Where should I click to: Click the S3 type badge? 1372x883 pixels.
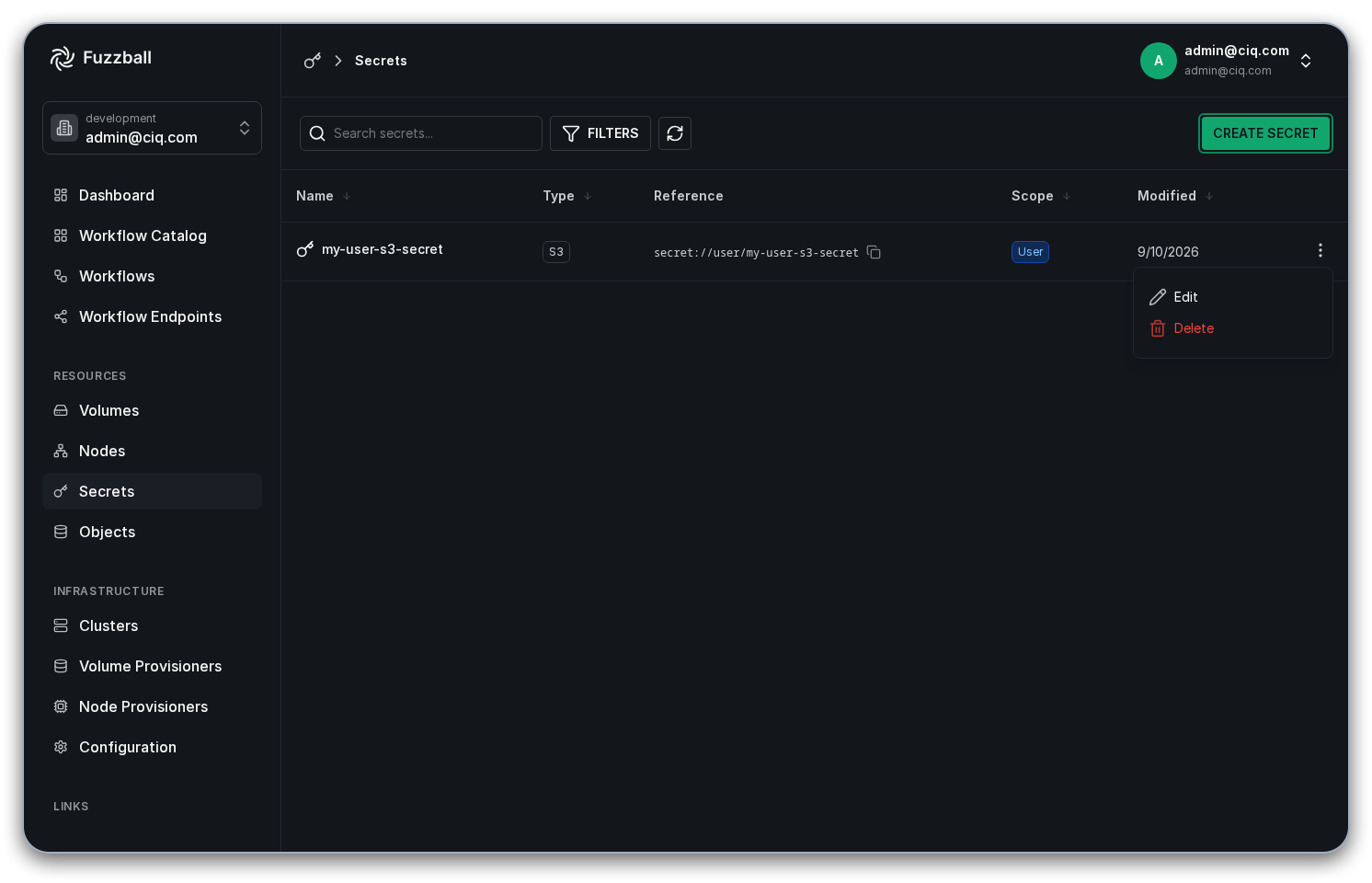556,252
